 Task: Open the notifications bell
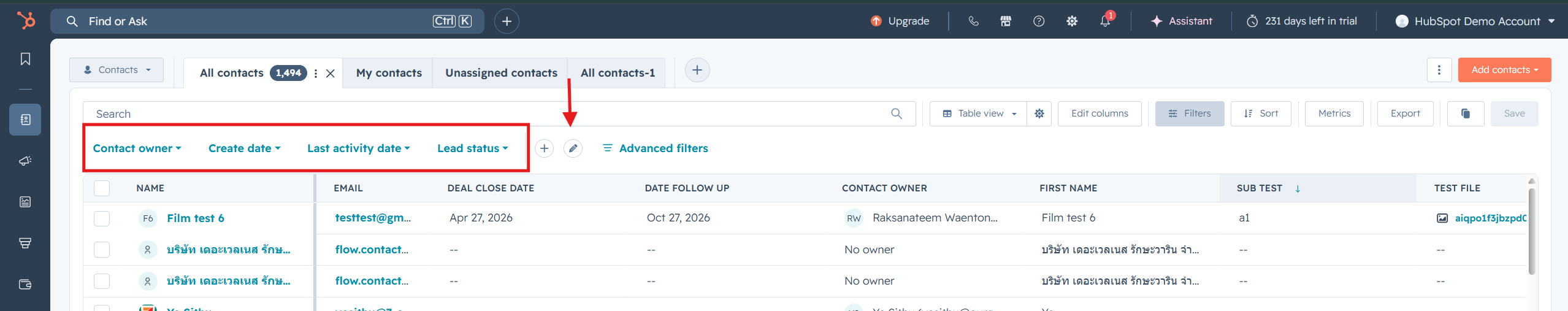coord(1105,21)
